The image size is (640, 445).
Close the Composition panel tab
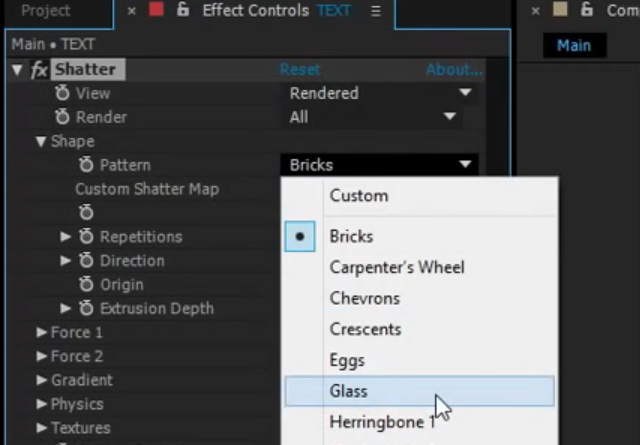tap(536, 11)
